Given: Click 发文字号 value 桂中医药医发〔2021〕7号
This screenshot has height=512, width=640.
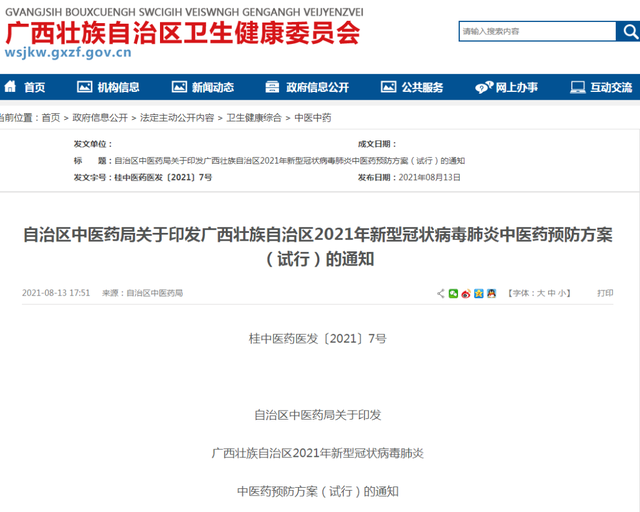Looking at the screenshot, I should coord(163,177).
